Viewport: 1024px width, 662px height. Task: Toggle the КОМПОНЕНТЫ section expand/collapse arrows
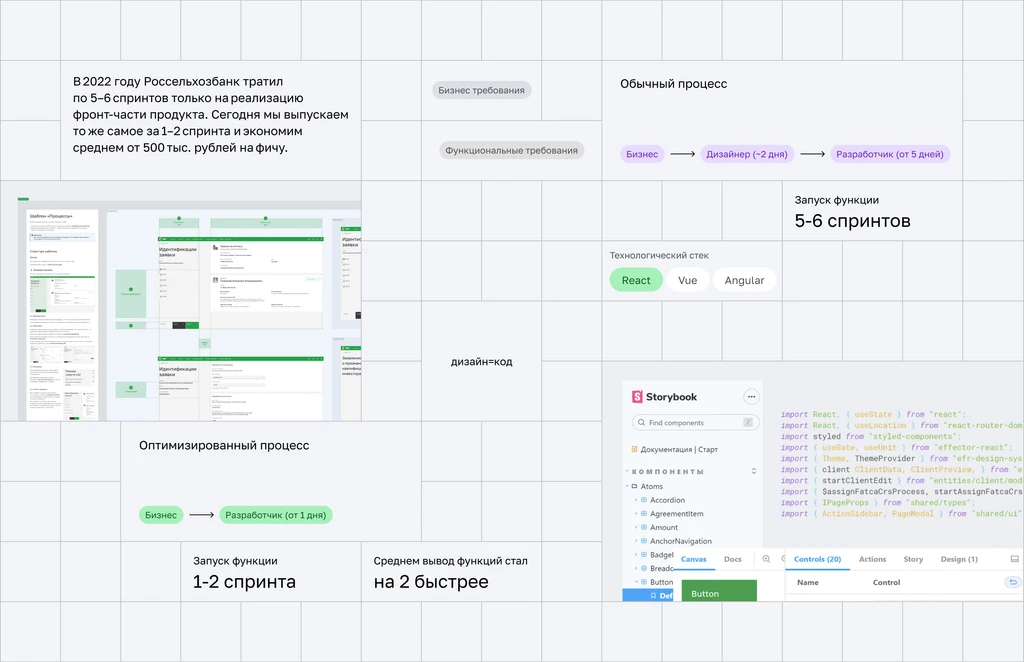click(752, 471)
